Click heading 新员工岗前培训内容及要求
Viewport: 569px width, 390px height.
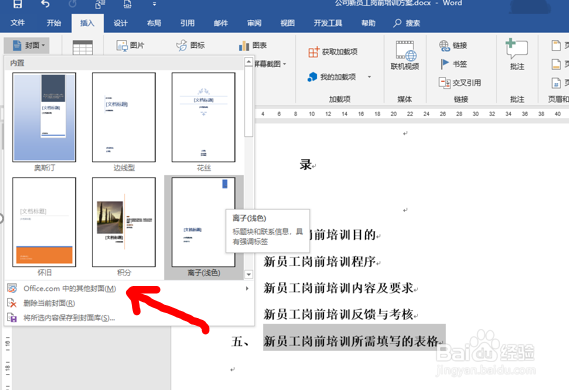click(x=339, y=288)
